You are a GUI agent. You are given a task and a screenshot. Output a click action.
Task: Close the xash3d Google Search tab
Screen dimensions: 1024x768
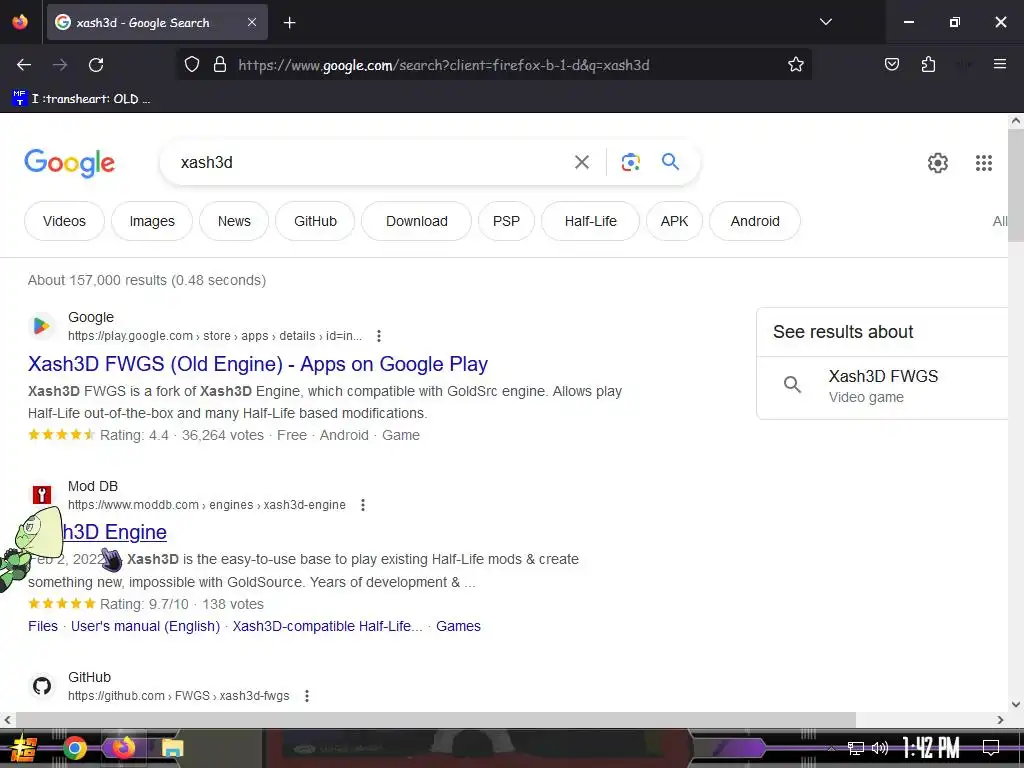pos(252,22)
